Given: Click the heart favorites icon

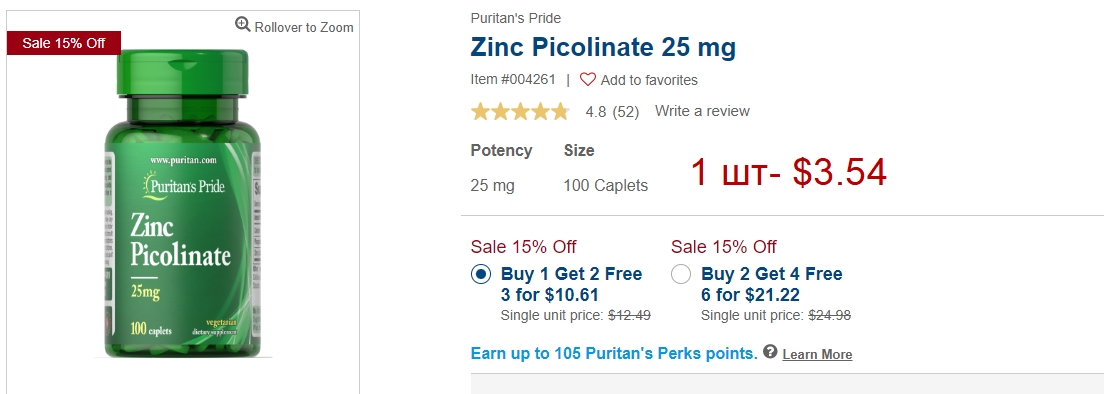Looking at the screenshot, I should pos(588,80).
